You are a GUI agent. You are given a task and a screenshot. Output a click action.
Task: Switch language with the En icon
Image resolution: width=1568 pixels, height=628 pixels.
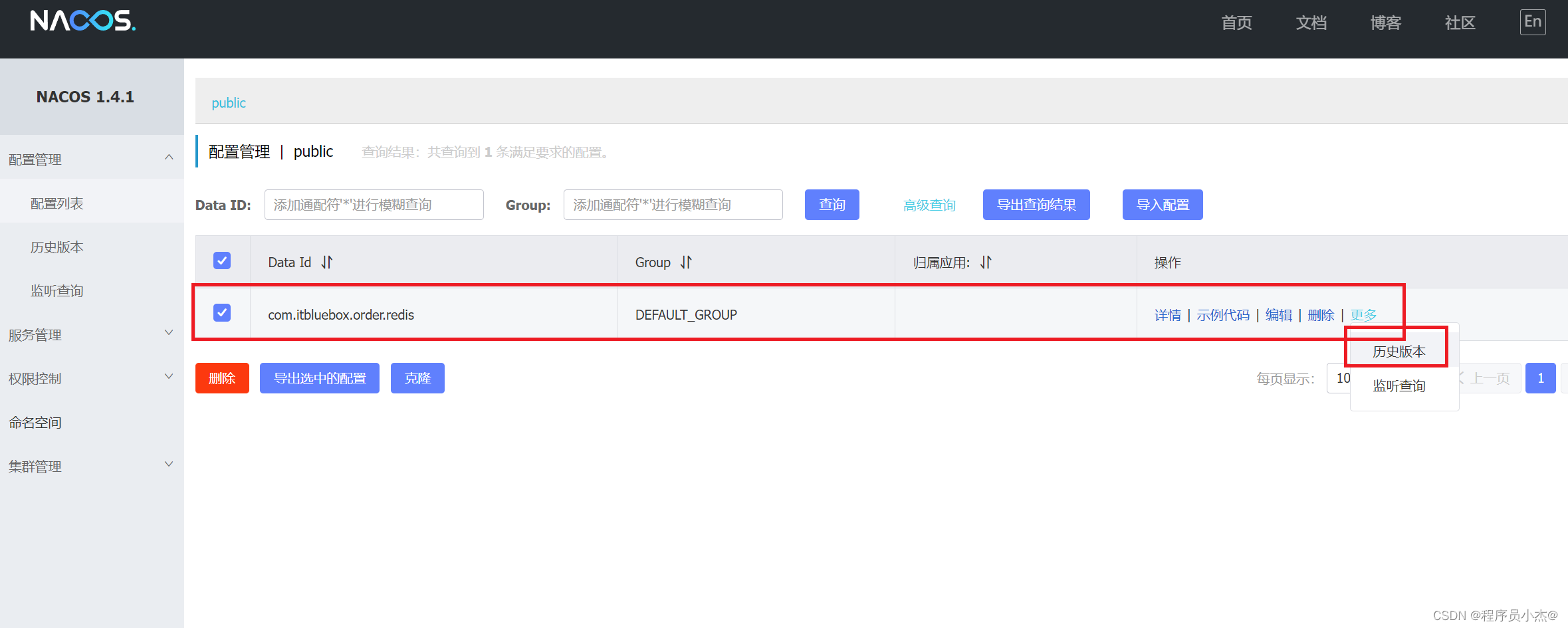[1533, 22]
